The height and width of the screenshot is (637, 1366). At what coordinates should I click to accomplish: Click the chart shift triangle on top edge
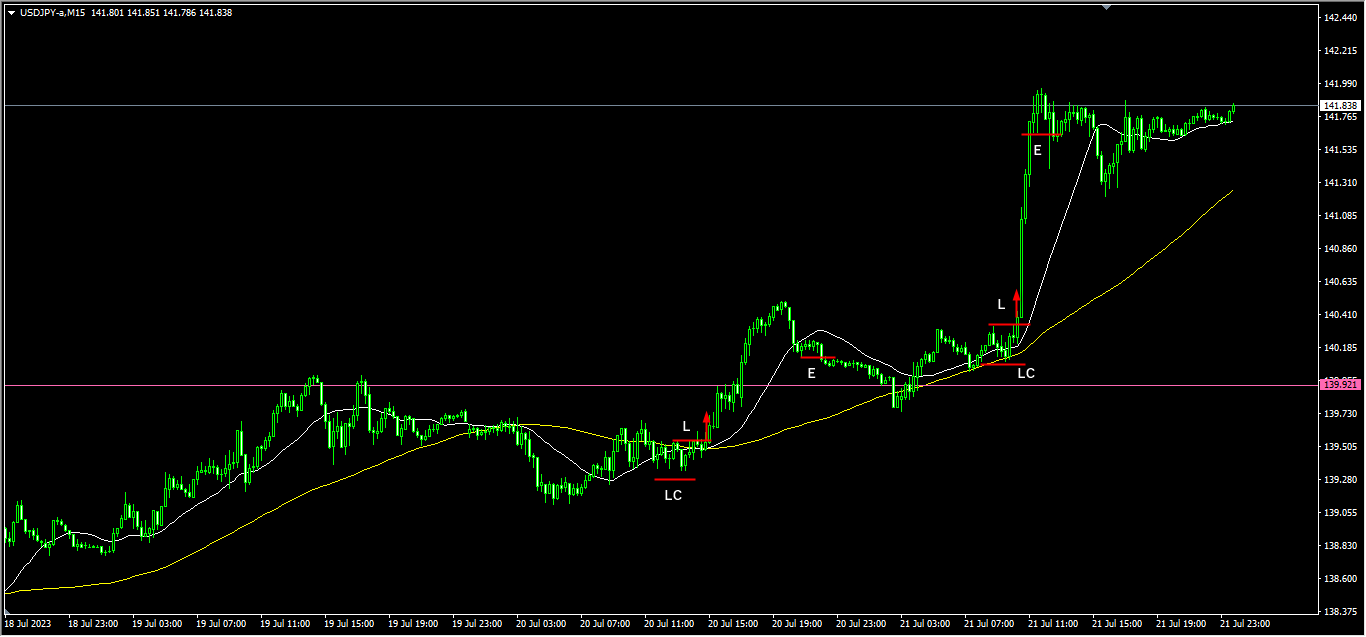(x=1106, y=7)
